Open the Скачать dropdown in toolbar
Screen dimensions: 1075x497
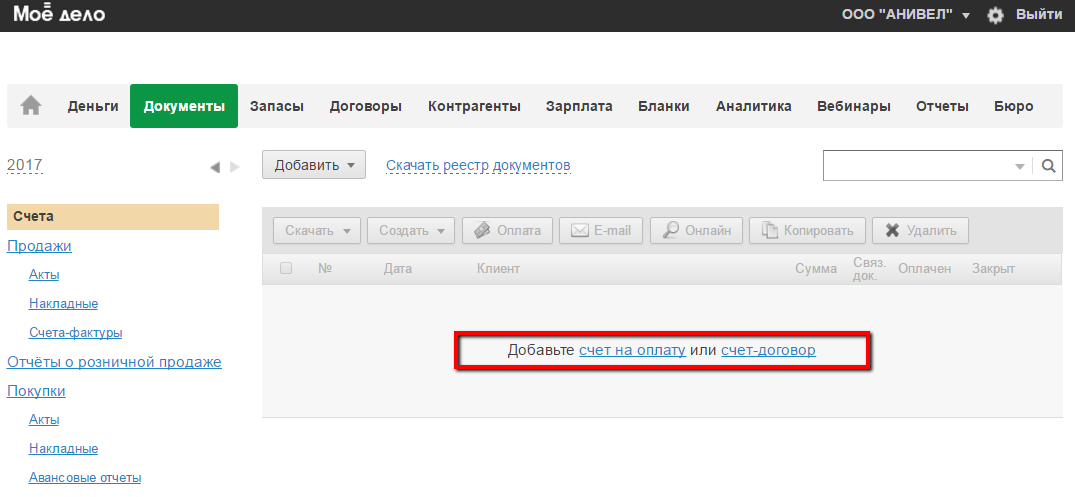coord(317,230)
